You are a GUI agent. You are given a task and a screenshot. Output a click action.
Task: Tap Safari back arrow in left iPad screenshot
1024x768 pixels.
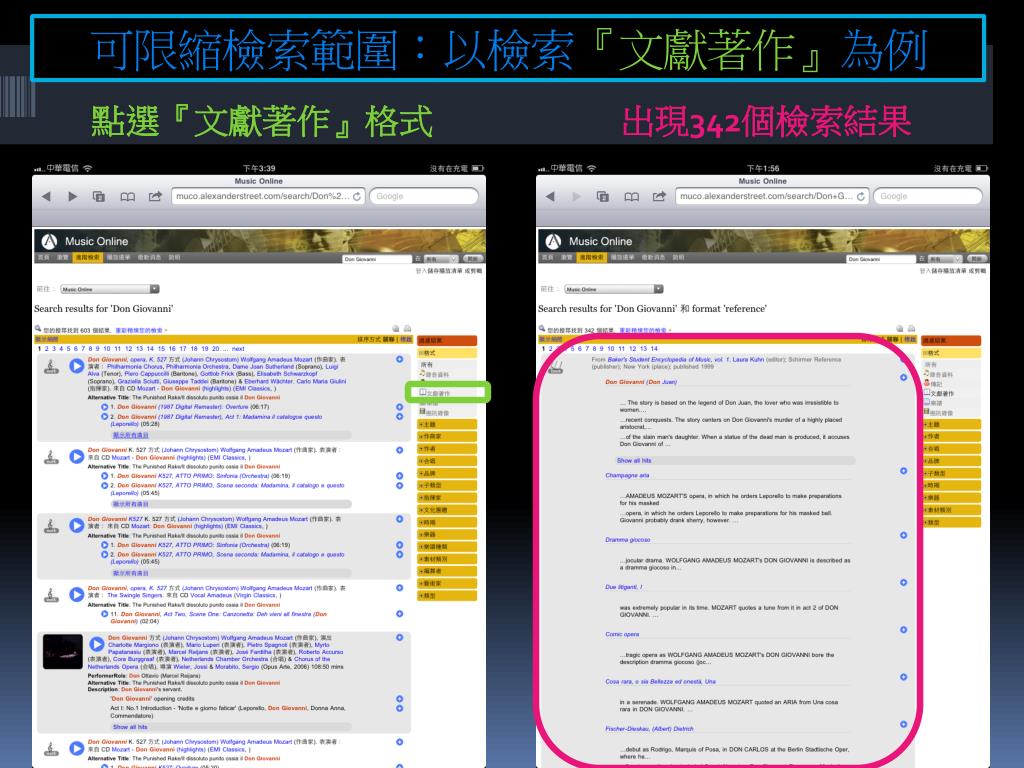point(46,197)
